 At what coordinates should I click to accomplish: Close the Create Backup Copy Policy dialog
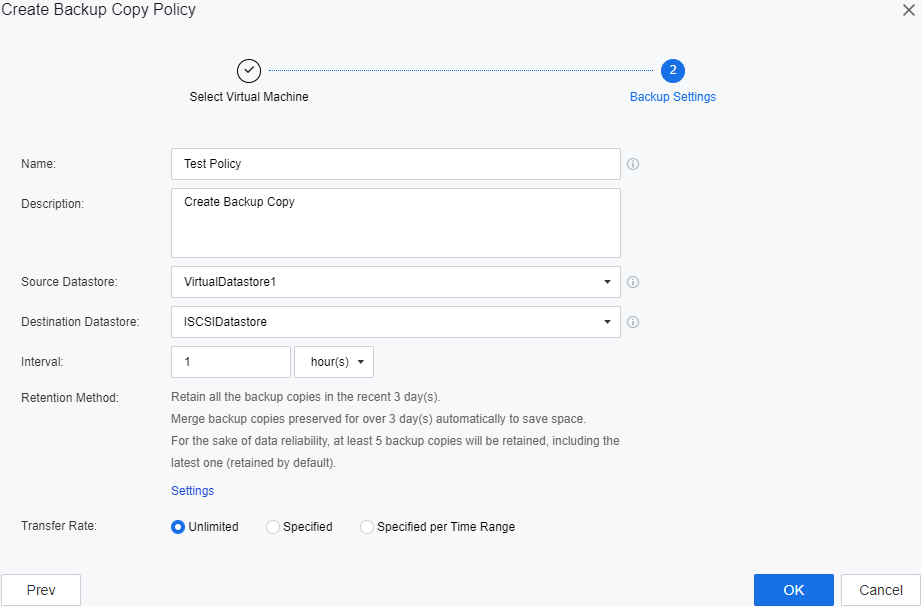908,9
